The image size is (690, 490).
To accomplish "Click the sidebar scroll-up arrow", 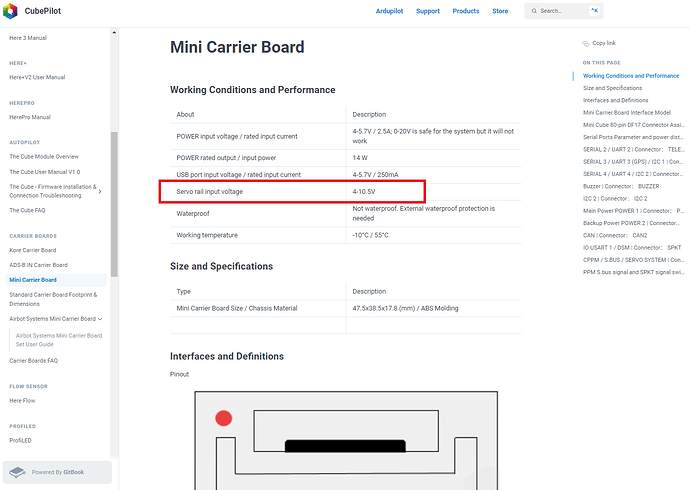I will coord(114,33).
